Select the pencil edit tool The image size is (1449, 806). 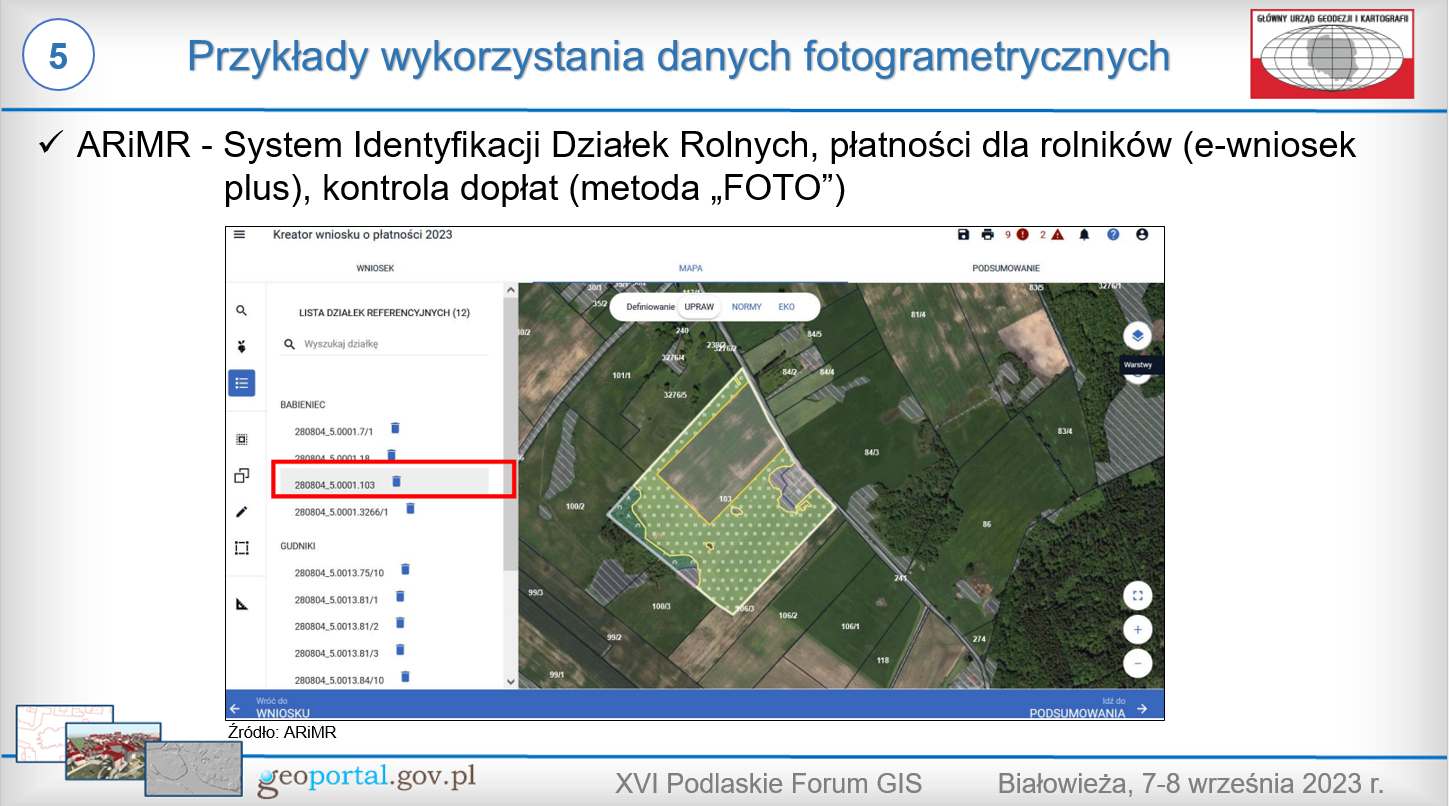241,512
